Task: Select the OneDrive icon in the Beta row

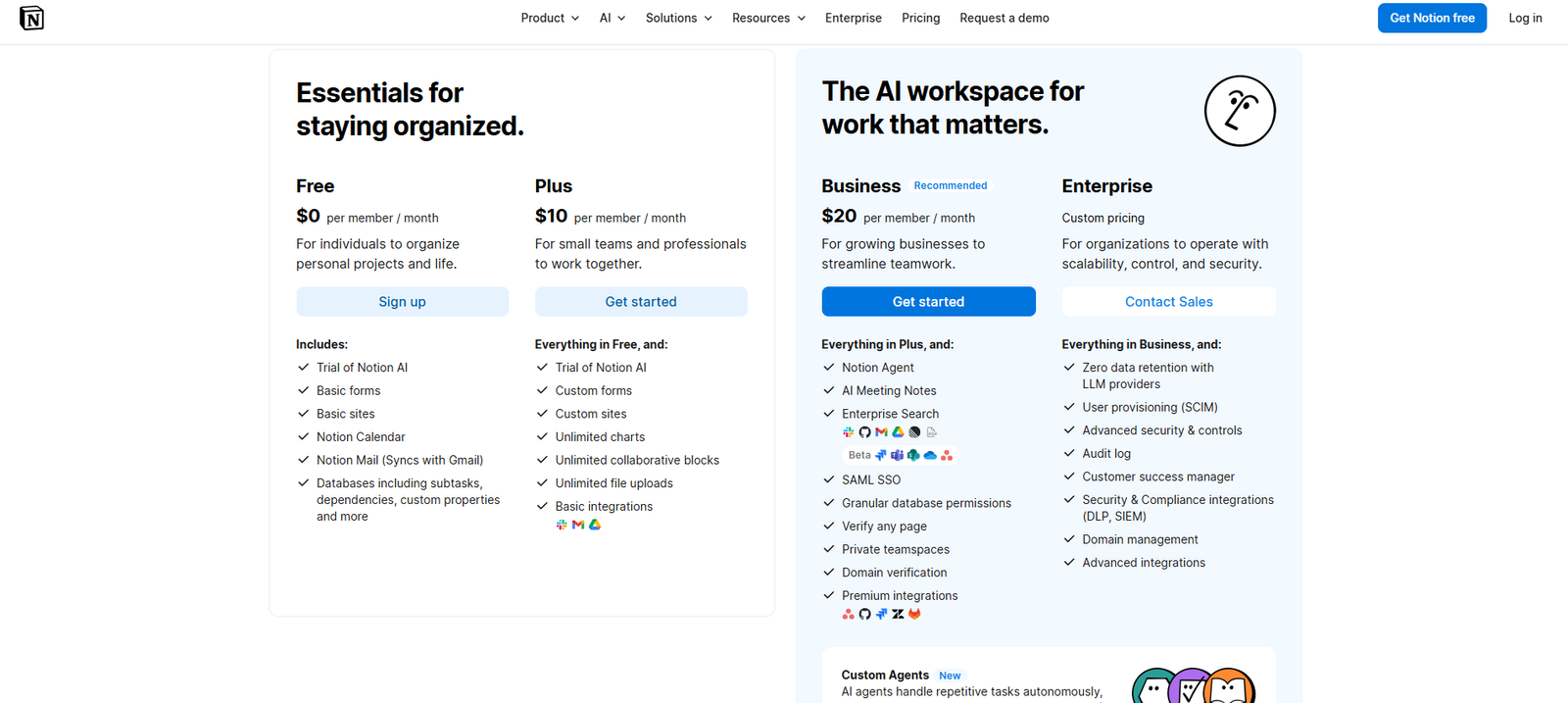Action: (x=929, y=454)
